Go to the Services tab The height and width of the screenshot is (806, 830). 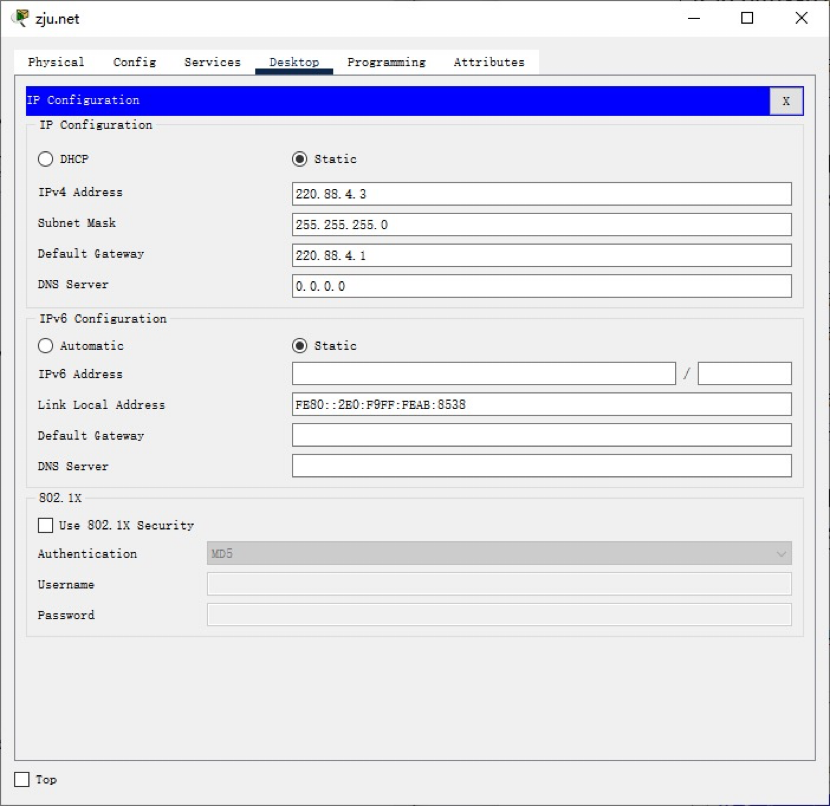pos(212,62)
